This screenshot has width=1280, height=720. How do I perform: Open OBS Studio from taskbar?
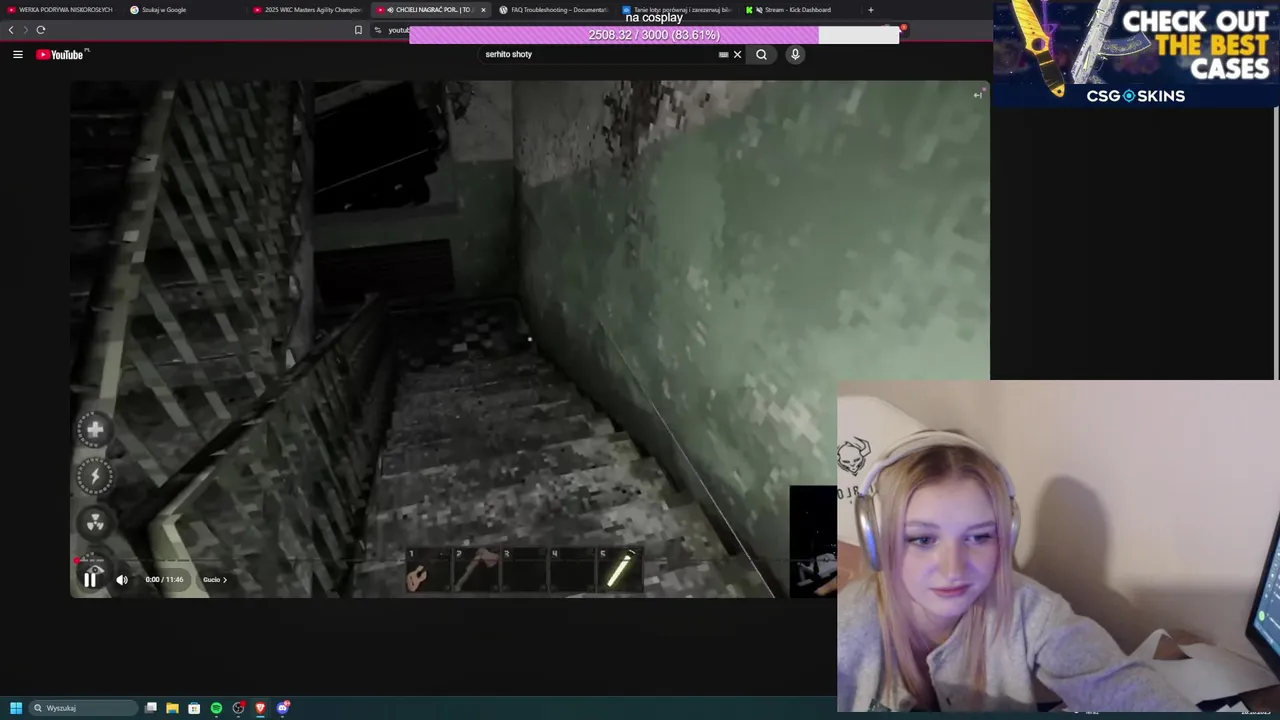[238, 708]
